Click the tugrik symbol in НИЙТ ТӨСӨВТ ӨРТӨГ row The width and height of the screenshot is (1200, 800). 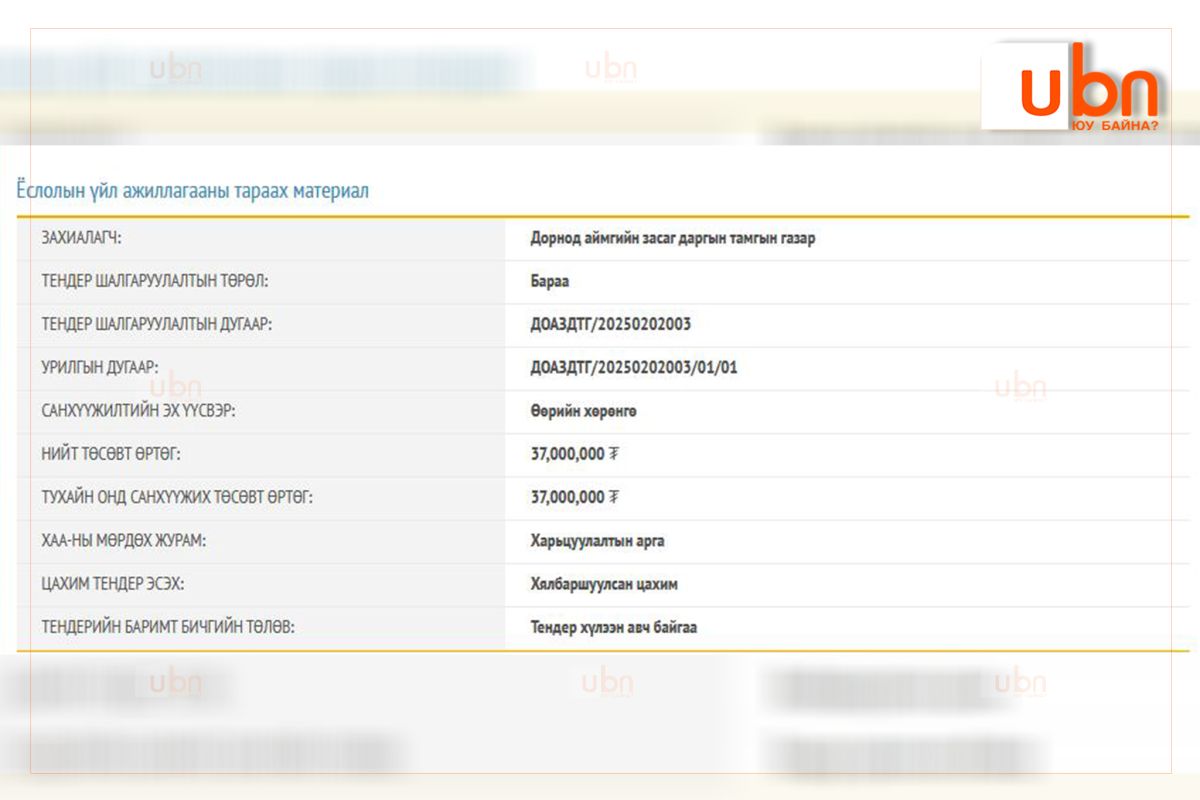(614, 454)
